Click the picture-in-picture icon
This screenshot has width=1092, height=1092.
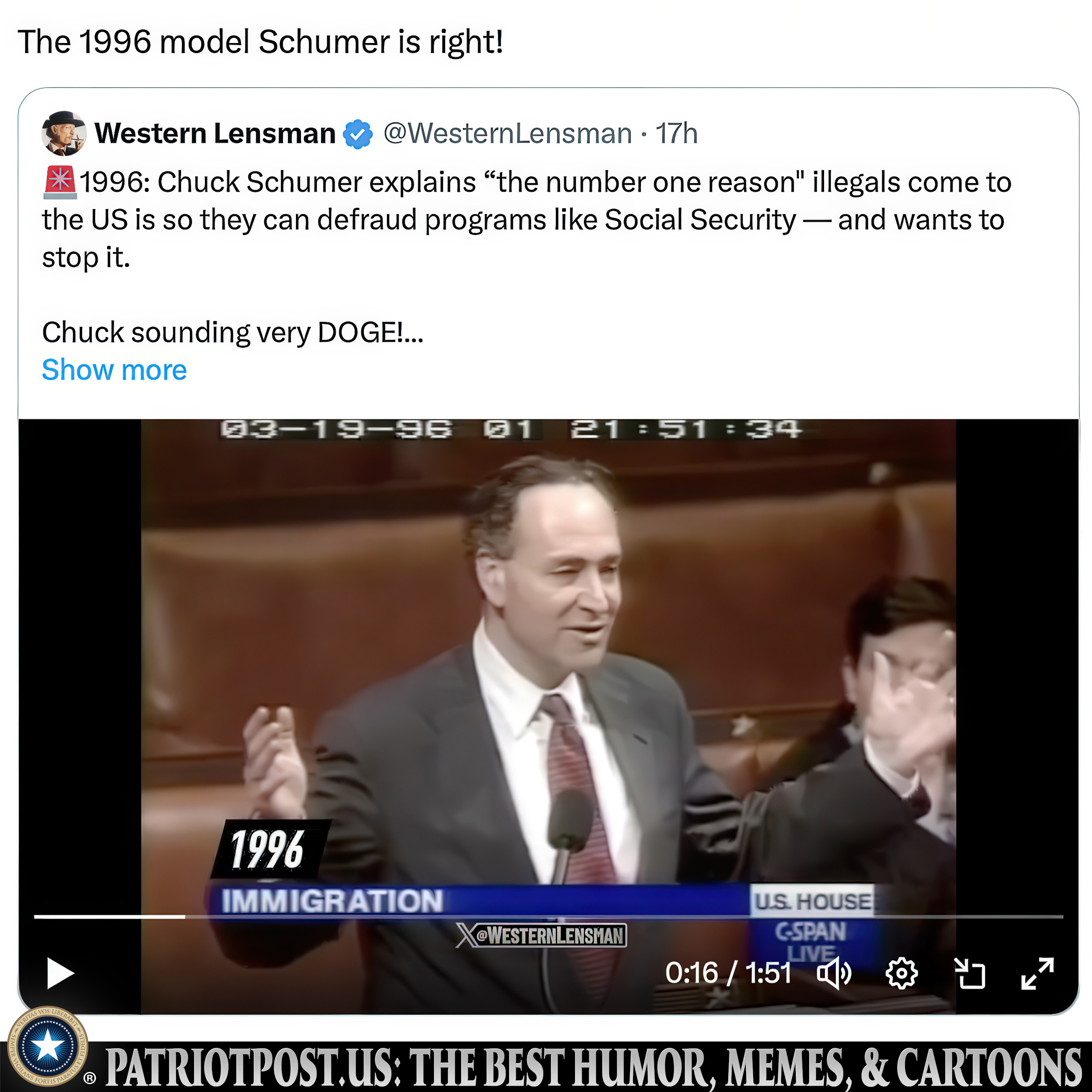(970, 973)
